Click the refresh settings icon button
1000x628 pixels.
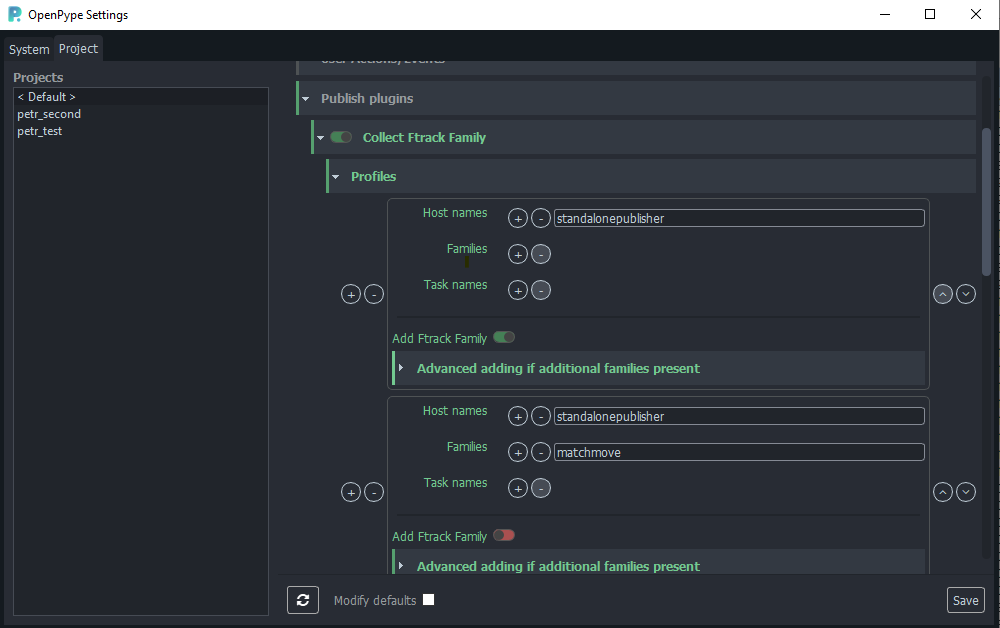(x=302, y=600)
